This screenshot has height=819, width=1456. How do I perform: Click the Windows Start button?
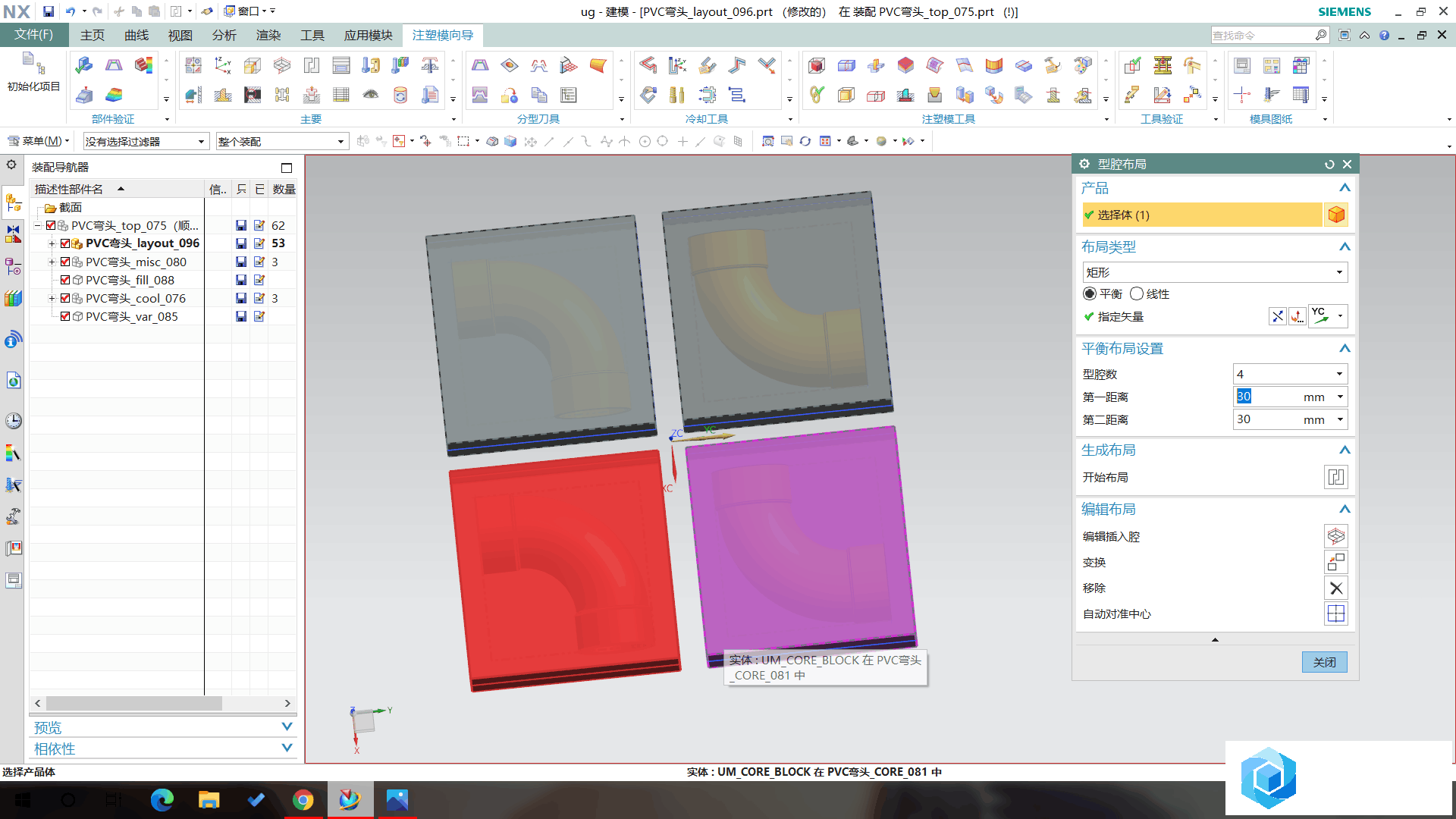[x=22, y=800]
